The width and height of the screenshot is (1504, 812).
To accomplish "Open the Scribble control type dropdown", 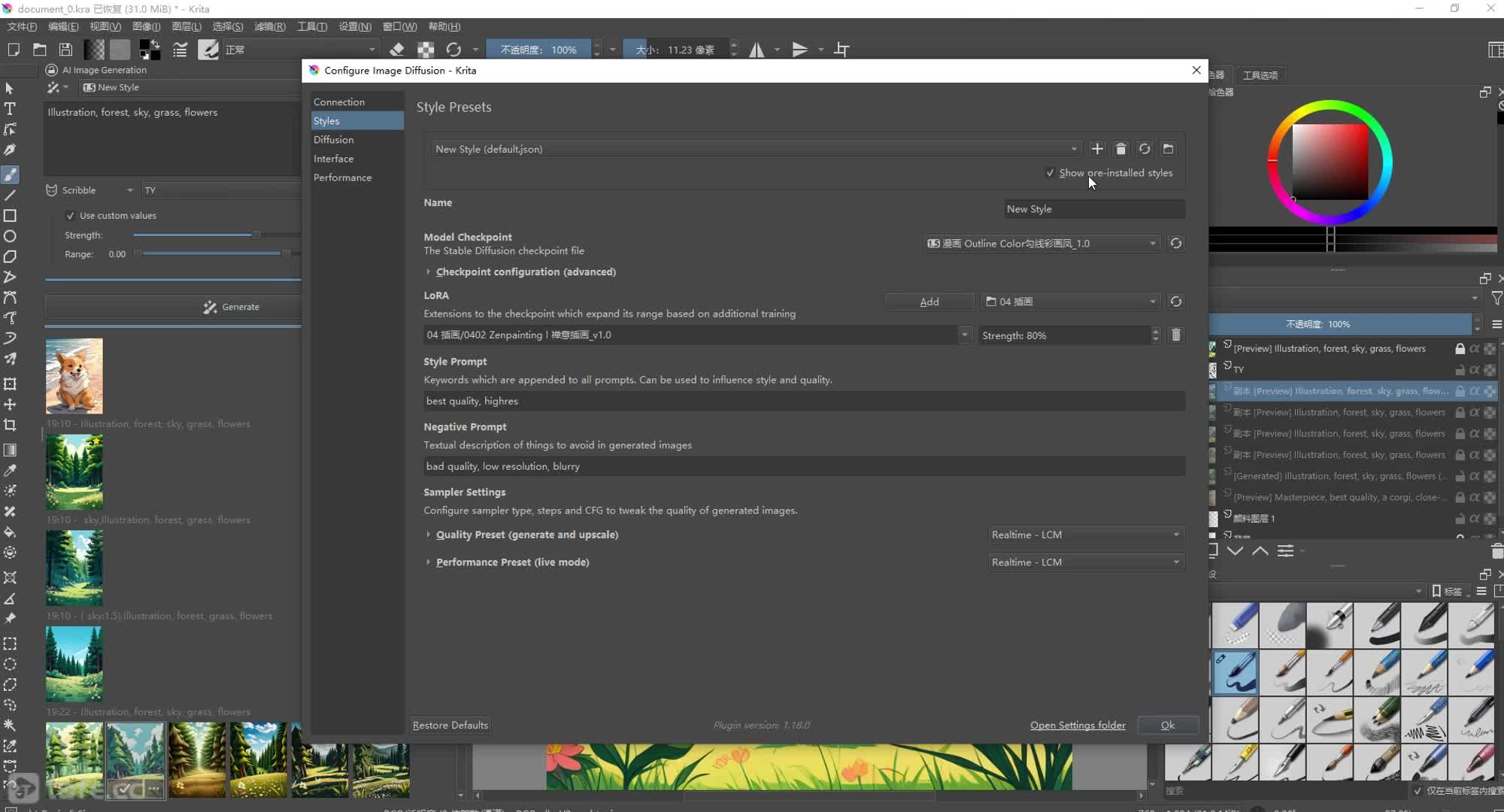I will [x=90, y=190].
